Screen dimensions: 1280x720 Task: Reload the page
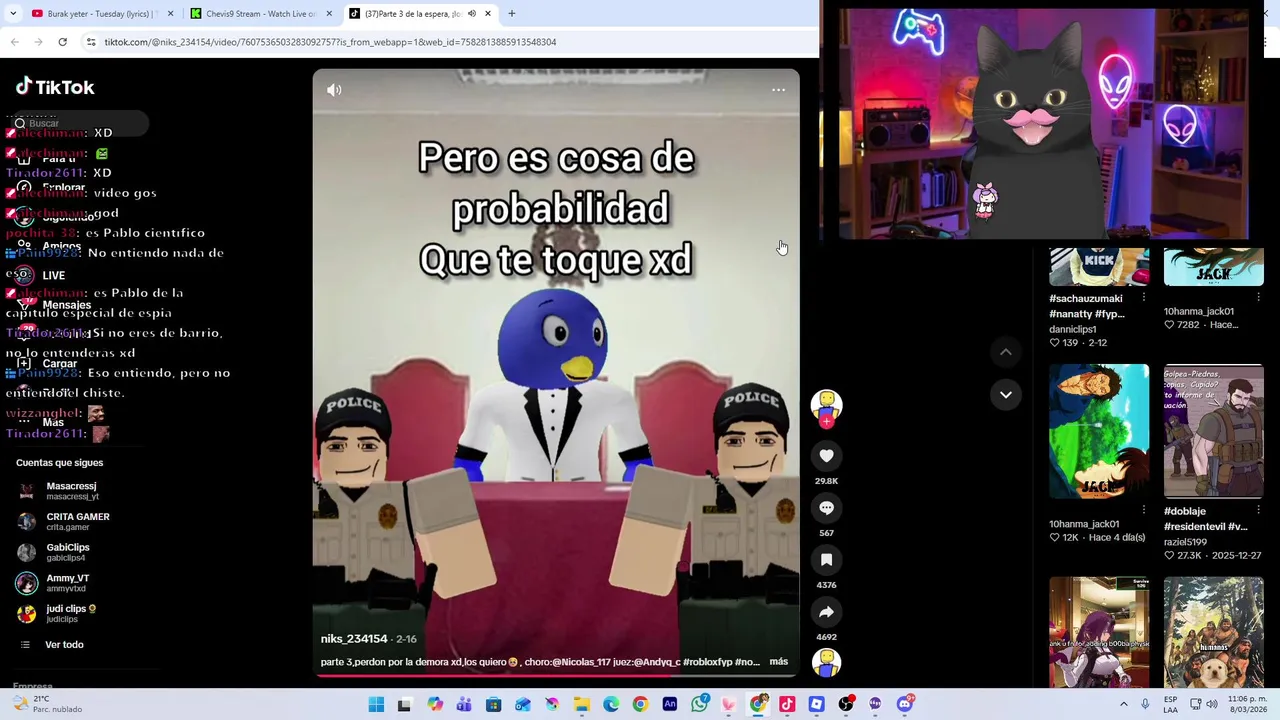click(x=62, y=42)
